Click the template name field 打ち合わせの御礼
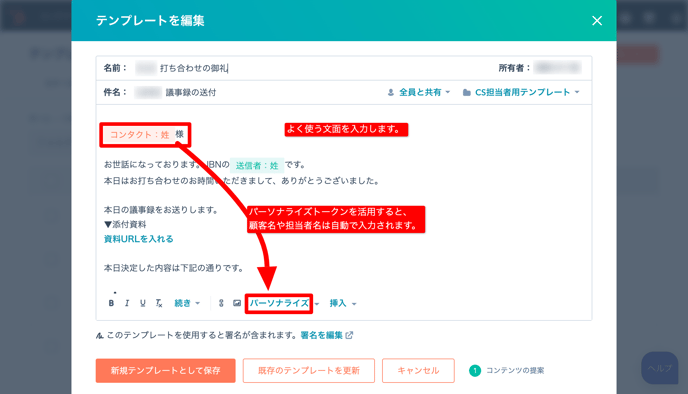Viewport: 688px width, 394px height. tap(194, 68)
